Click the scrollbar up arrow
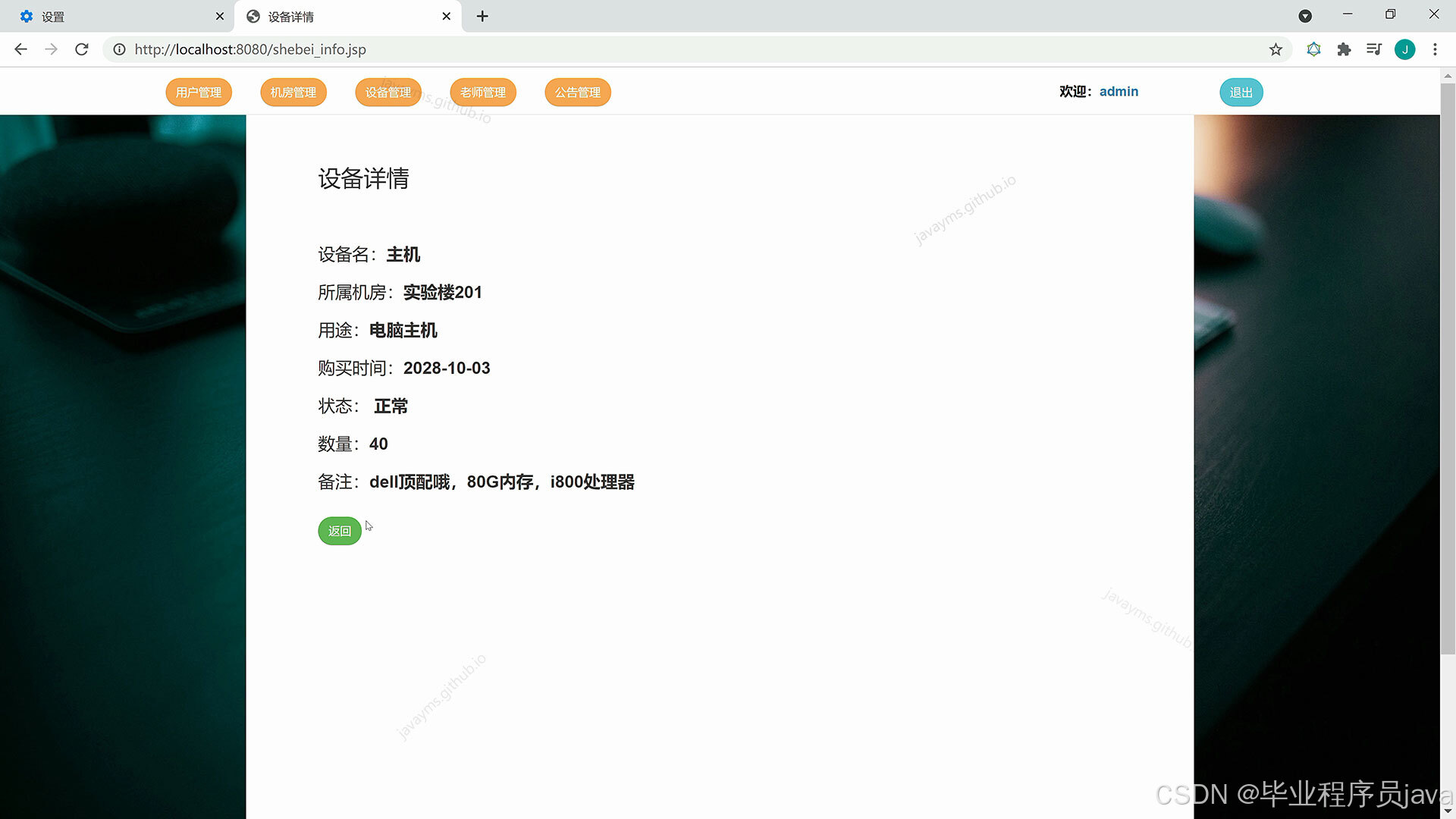This screenshot has height=819, width=1456. [x=1448, y=76]
